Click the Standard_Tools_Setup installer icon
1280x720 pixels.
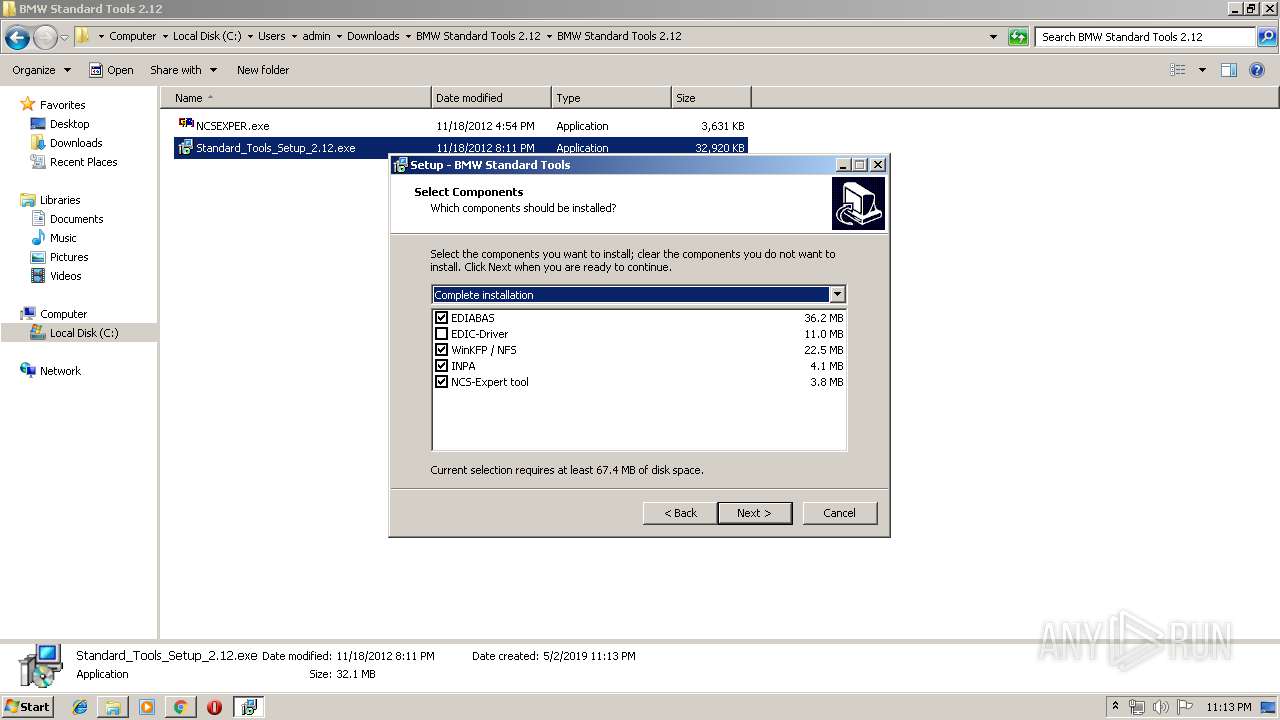(x=185, y=148)
